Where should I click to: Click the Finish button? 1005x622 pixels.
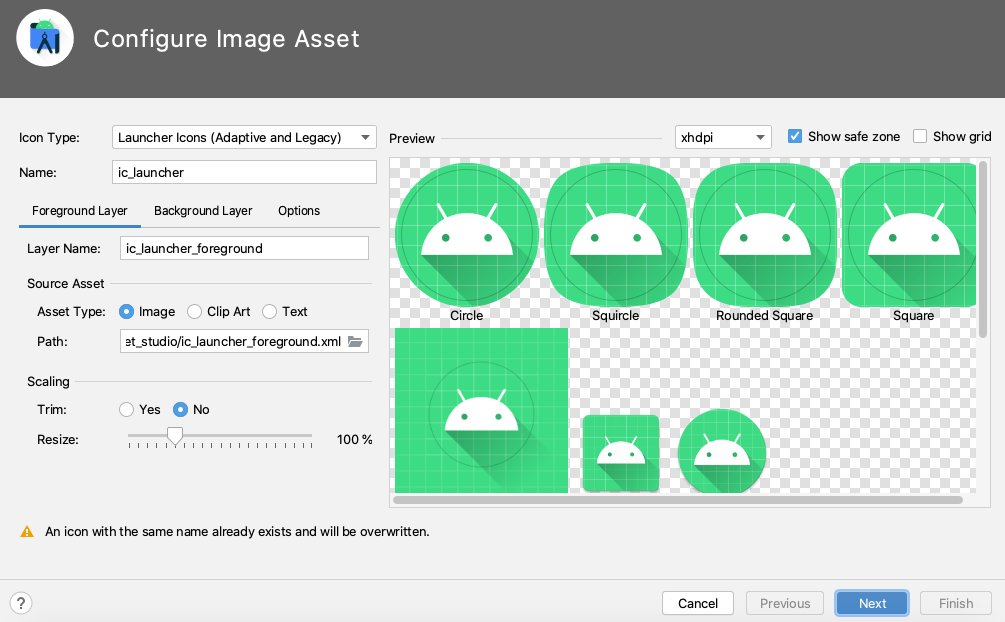pyautogui.click(x=956, y=603)
